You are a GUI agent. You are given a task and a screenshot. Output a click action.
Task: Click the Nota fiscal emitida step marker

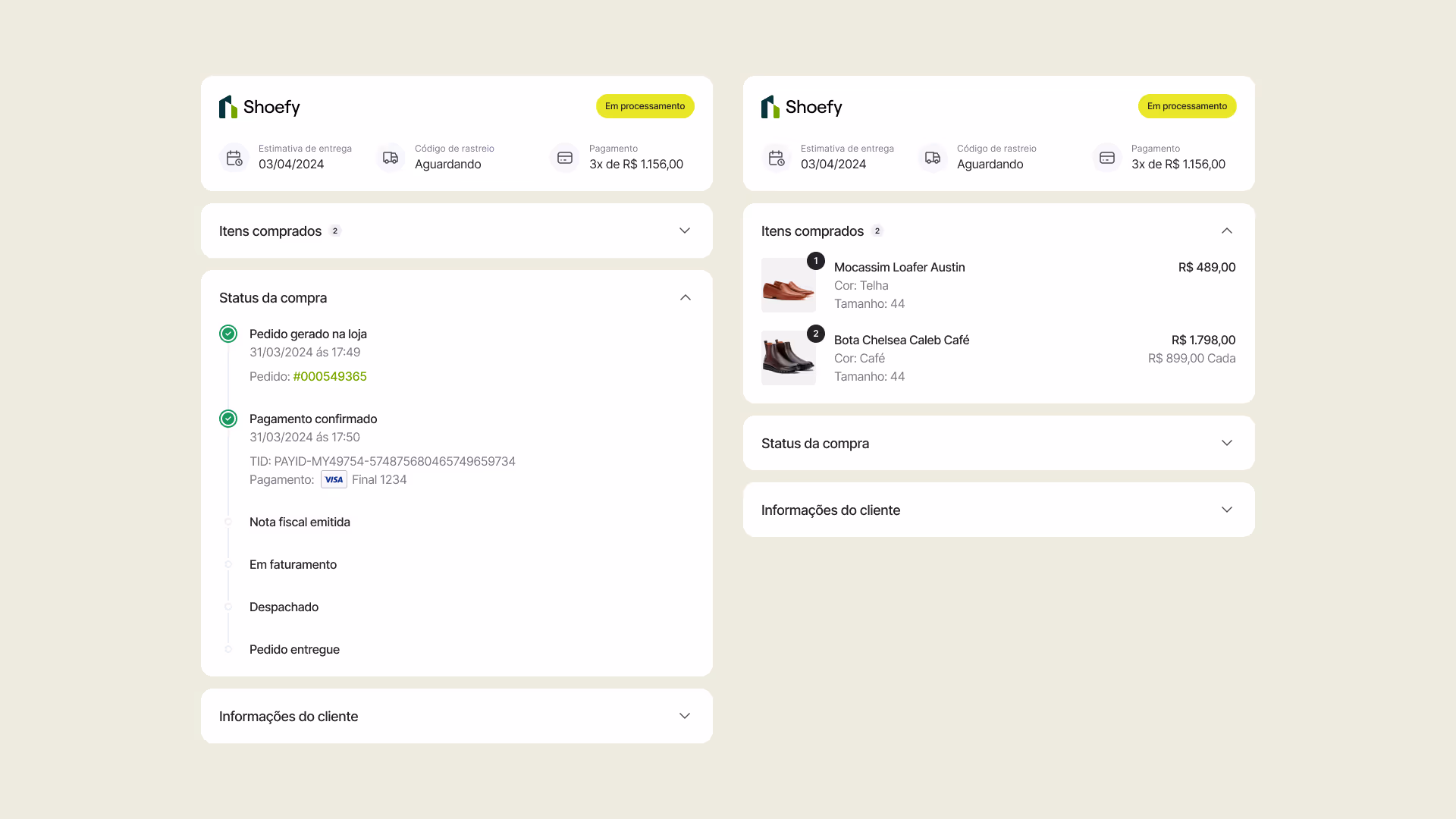pos(228,522)
